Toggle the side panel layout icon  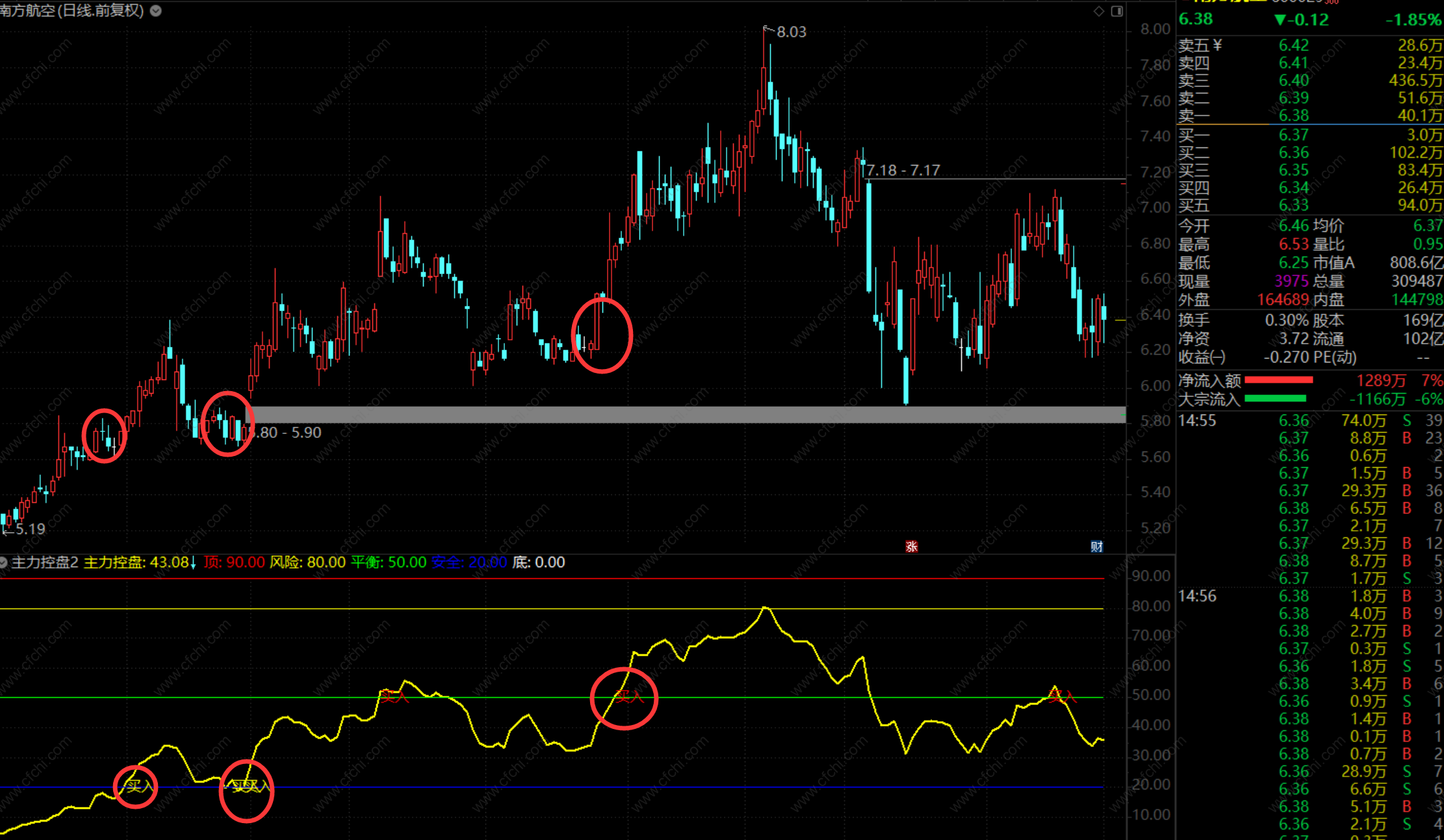coord(1116,11)
